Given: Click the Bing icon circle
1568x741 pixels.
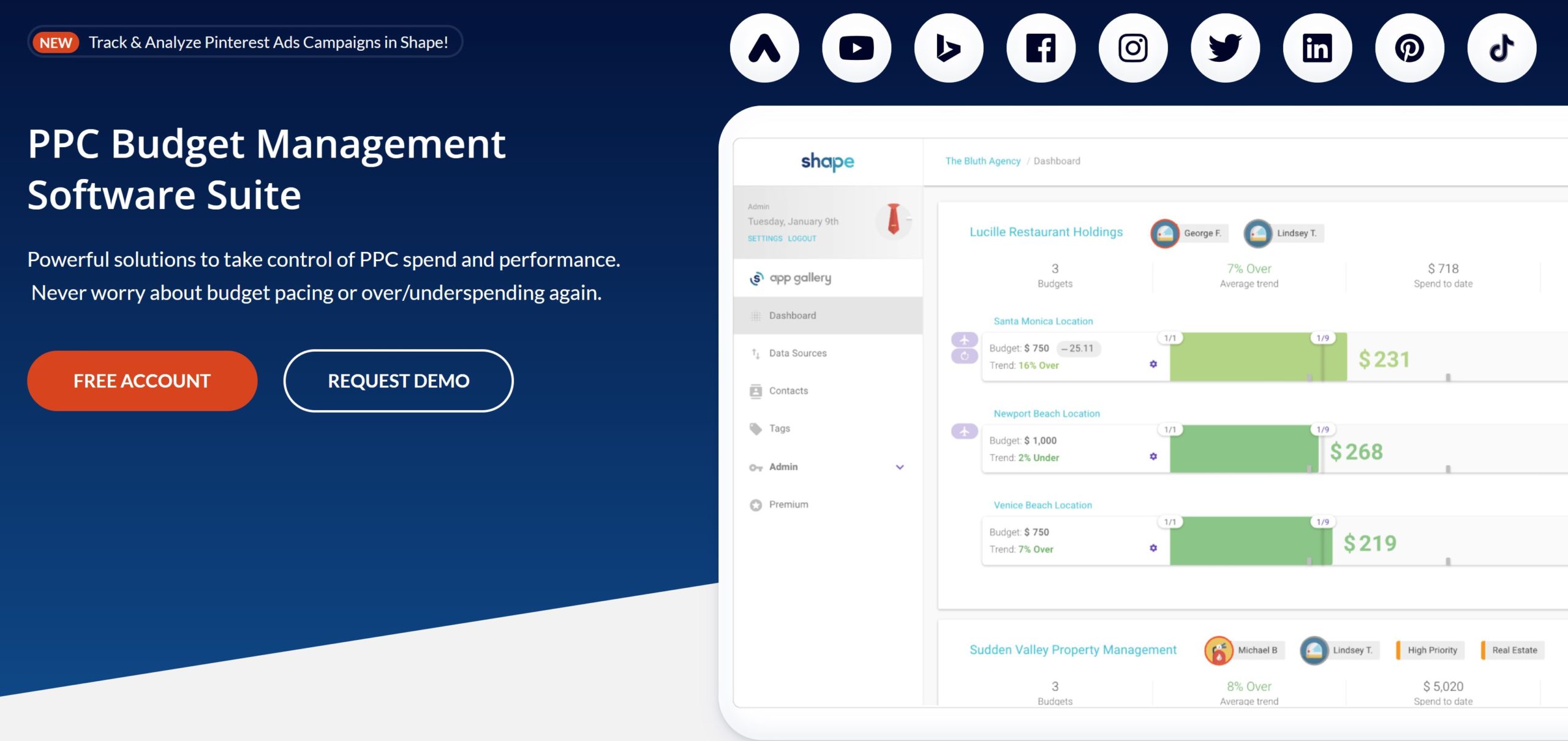Looking at the screenshot, I should coord(949,48).
